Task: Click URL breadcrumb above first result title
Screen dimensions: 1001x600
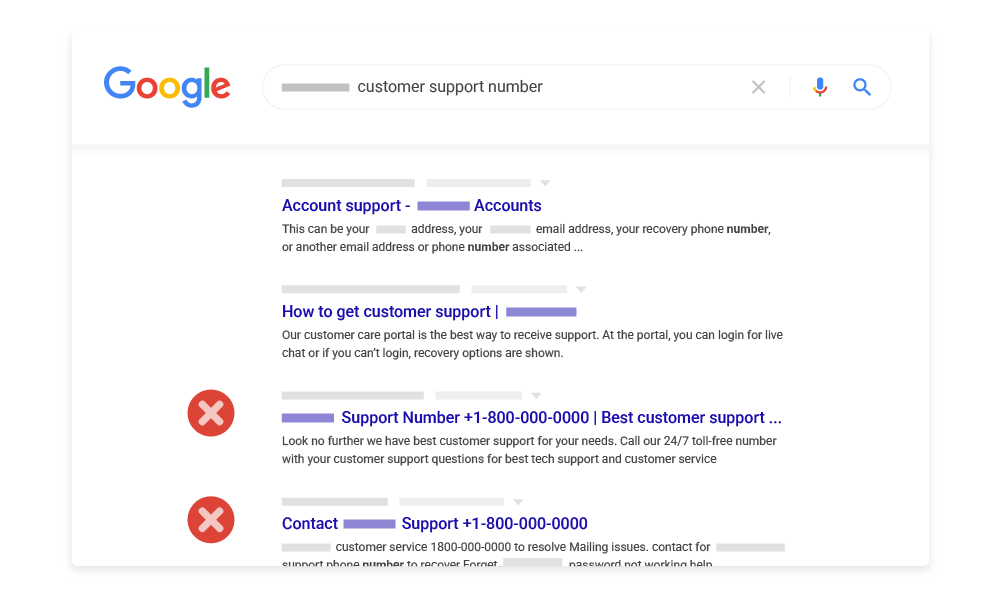Action: (348, 183)
